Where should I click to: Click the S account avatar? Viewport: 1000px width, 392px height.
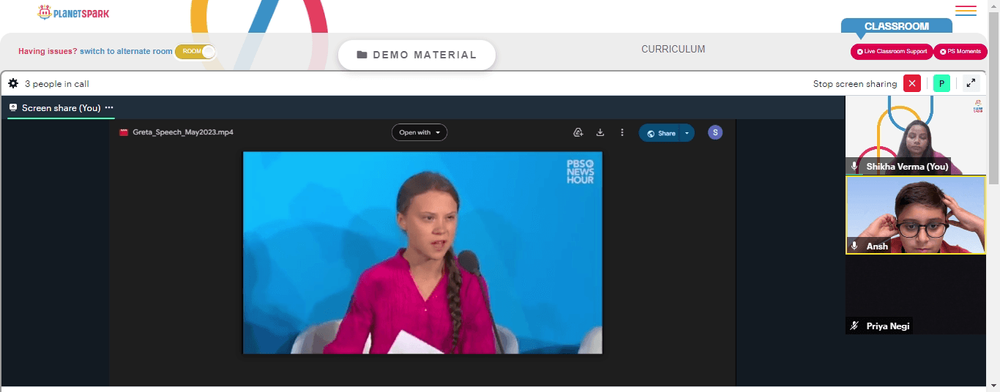[x=716, y=133]
